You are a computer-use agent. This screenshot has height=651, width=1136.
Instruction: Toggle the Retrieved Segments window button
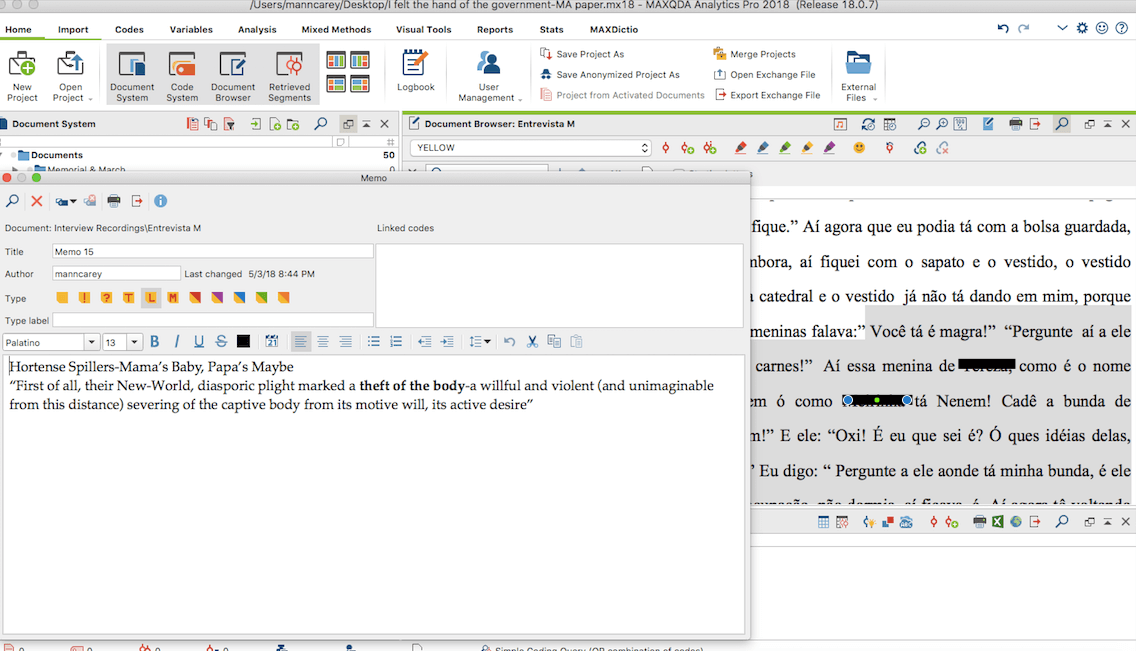pyautogui.click(x=289, y=75)
